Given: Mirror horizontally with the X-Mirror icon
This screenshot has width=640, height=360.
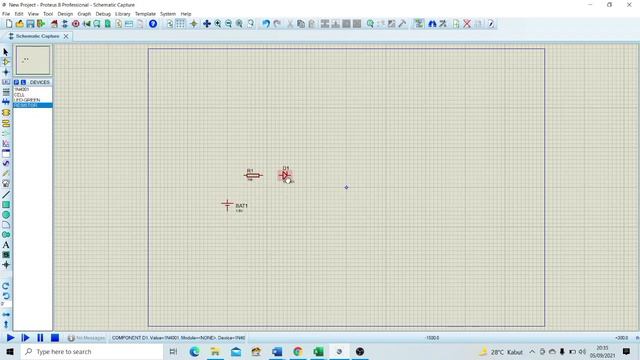Looking at the screenshot, I should 6,315.
